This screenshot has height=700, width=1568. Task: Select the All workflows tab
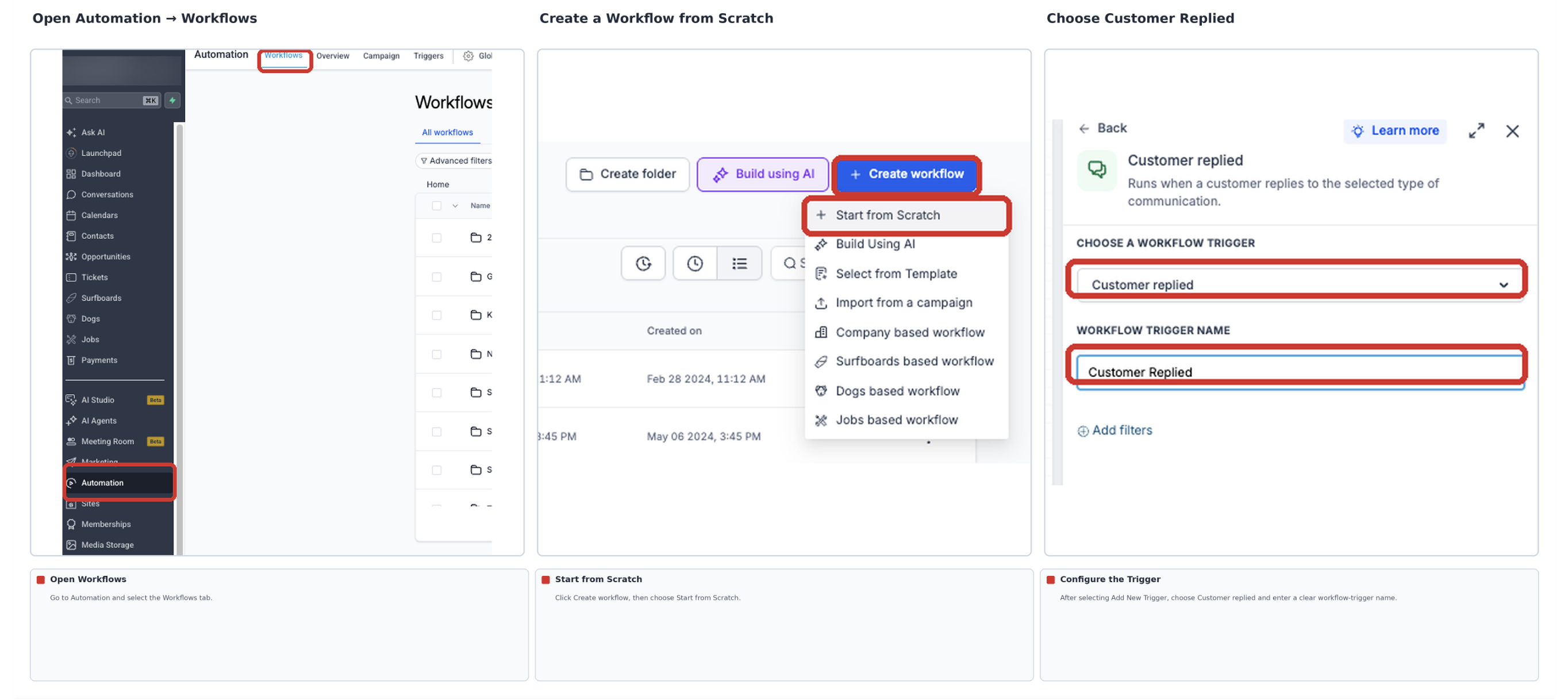[447, 132]
